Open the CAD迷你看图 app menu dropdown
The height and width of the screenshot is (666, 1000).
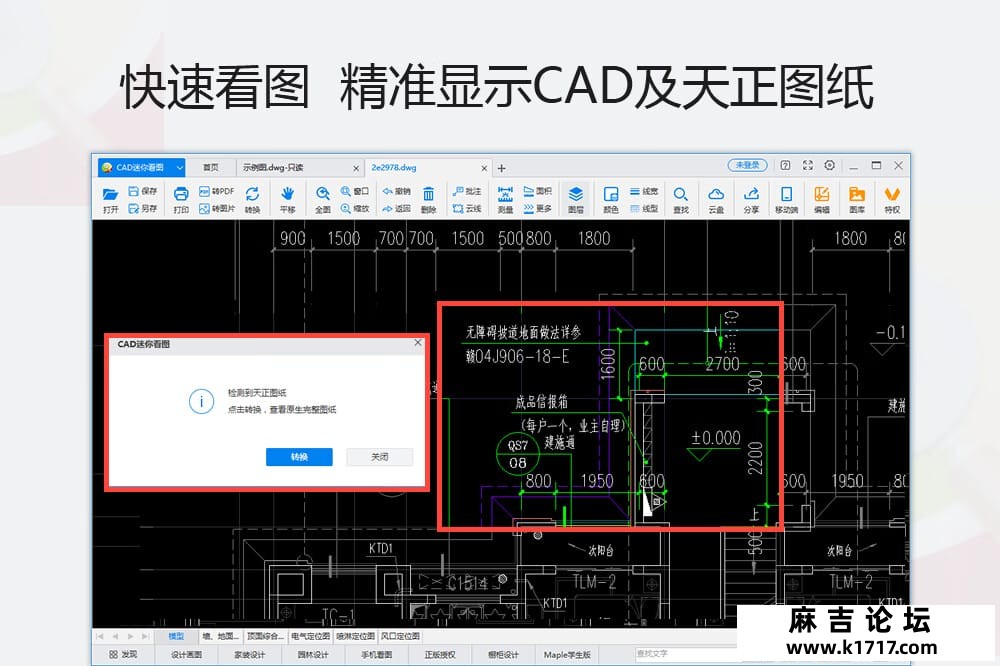click(x=180, y=167)
